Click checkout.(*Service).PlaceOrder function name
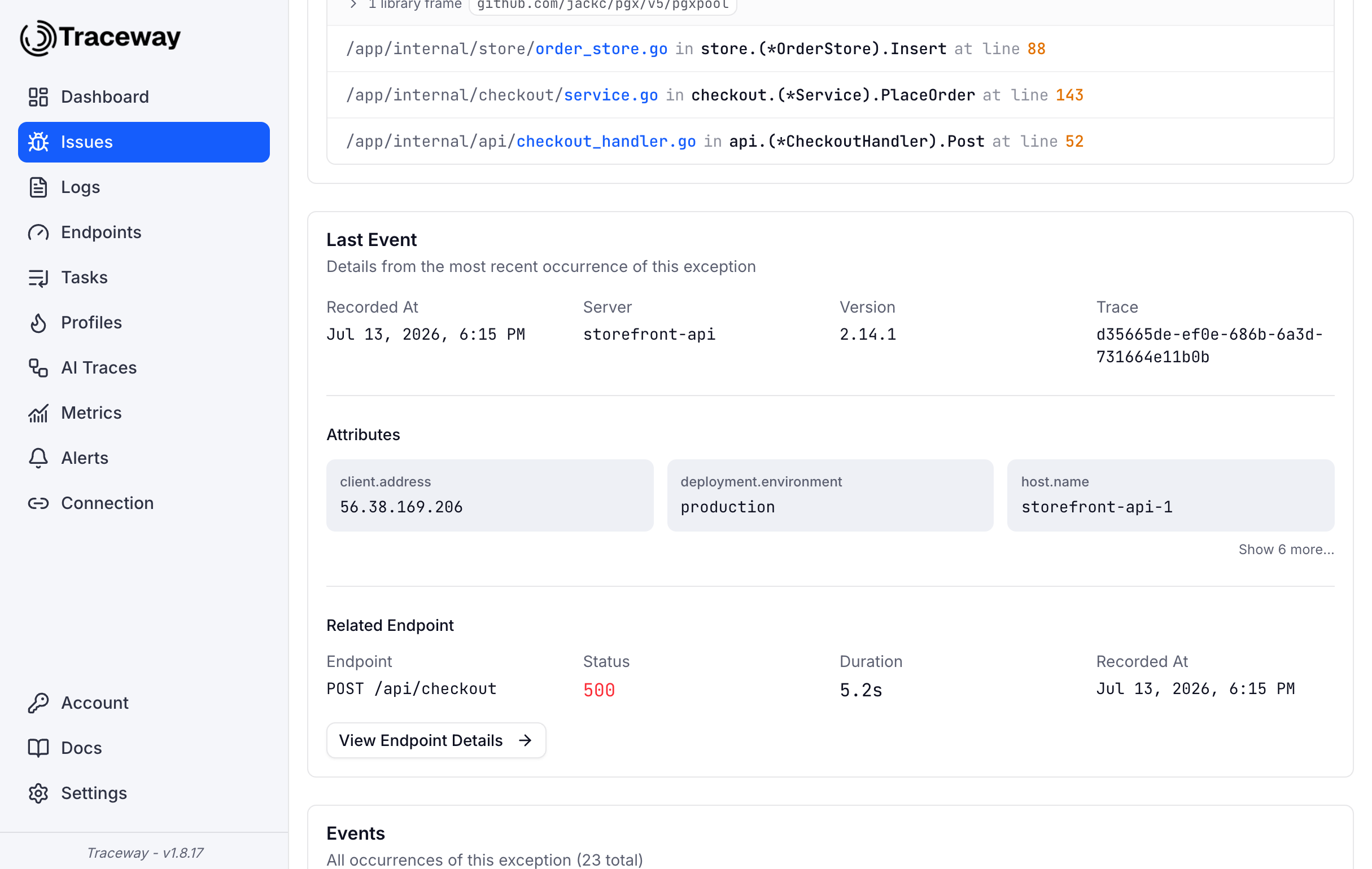Screen dimensions: 1372x869 (832, 95)
